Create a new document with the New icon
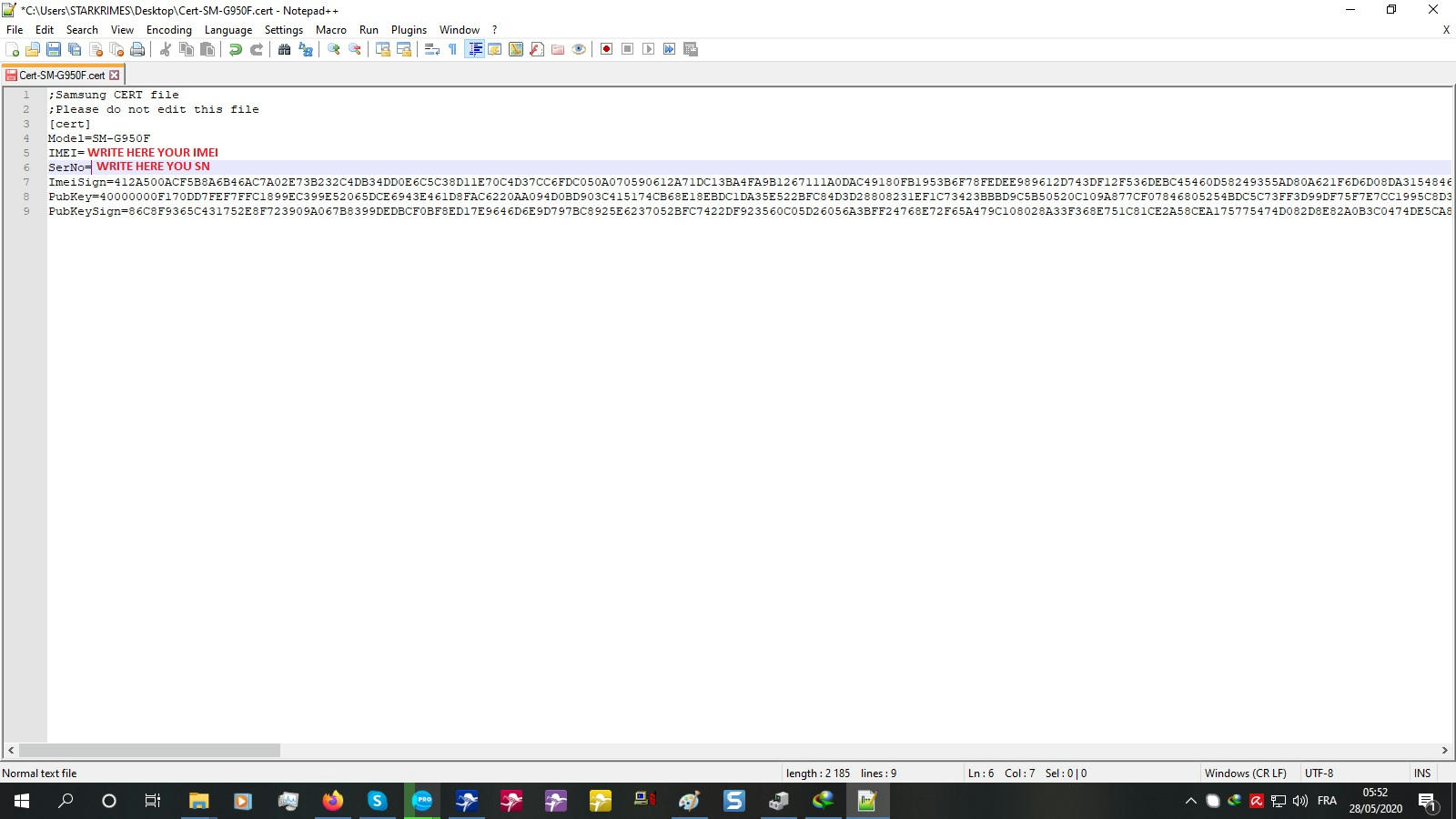1456x819 pixels. [x=12, y=49]
